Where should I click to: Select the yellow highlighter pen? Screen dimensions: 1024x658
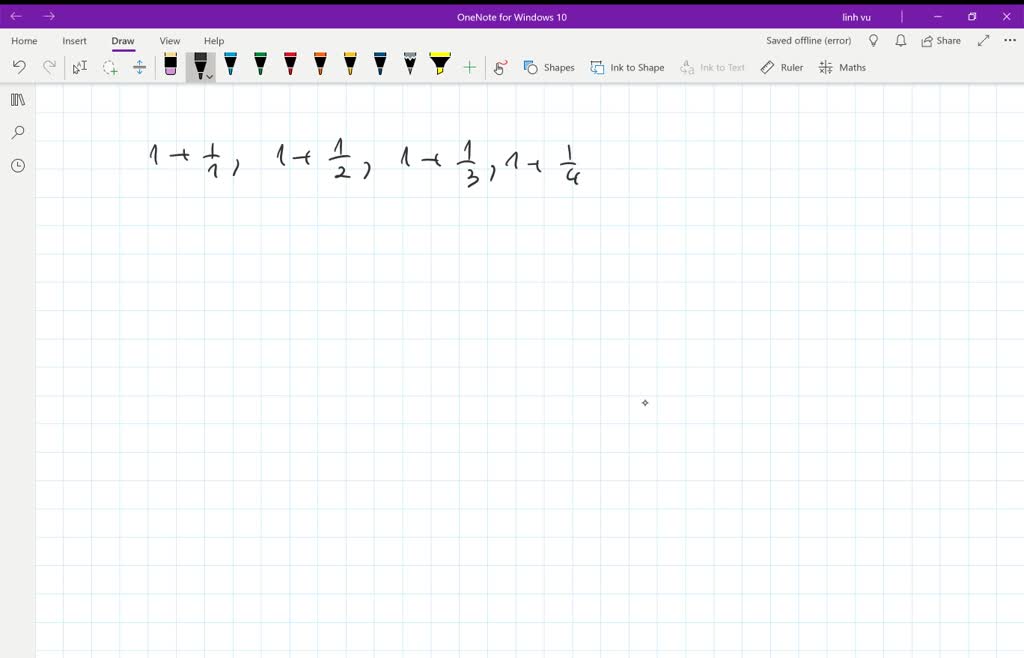click(x=438, y=66)
